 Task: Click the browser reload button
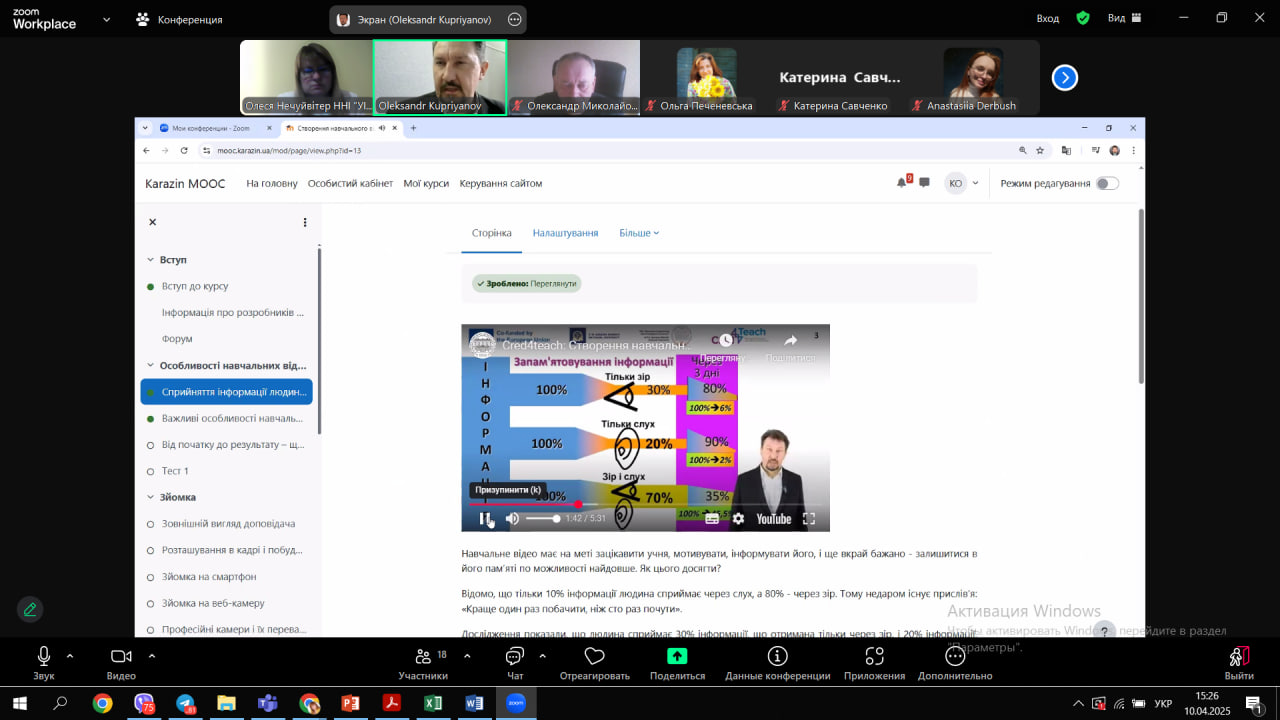(184, 150)
